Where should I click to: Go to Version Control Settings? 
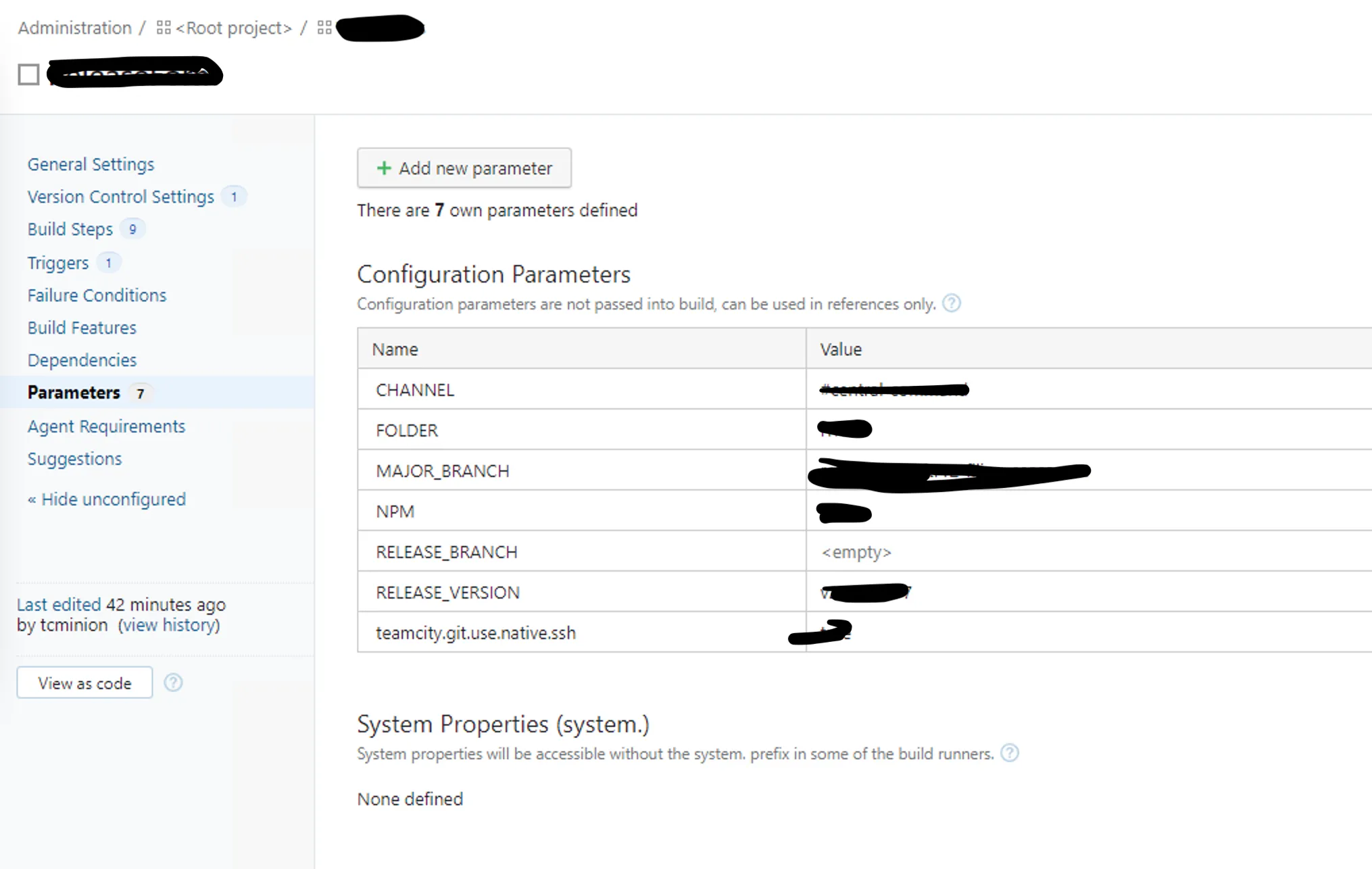(120, 197)
